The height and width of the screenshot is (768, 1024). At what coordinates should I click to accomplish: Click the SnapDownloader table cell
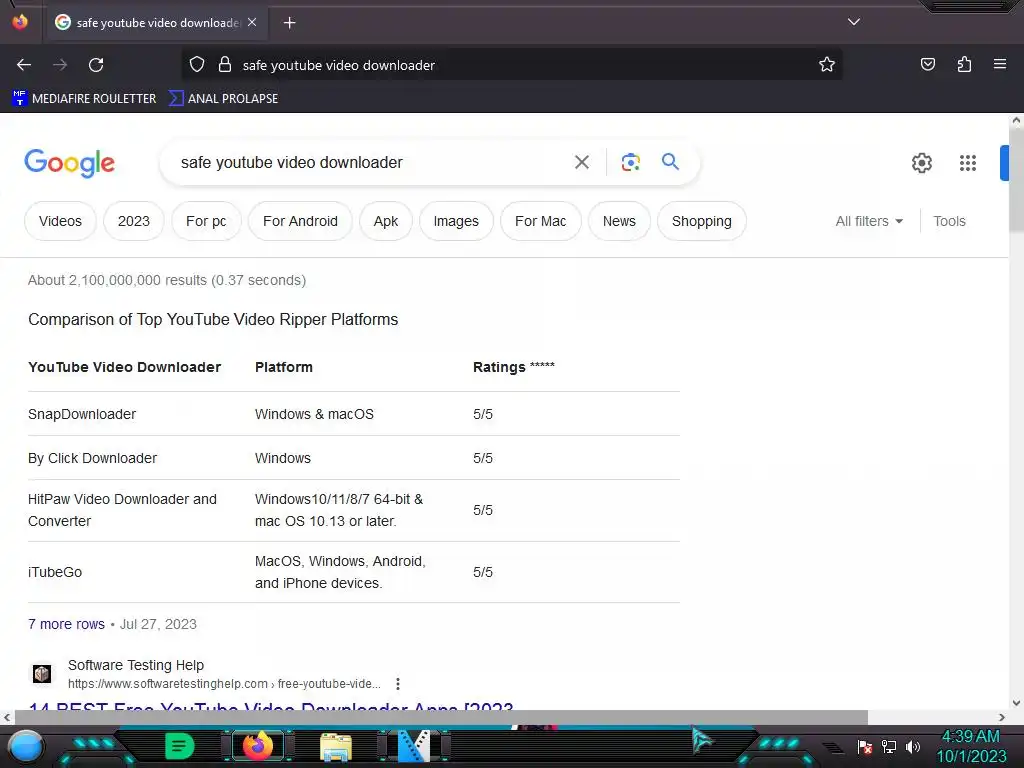click(82, 414)
